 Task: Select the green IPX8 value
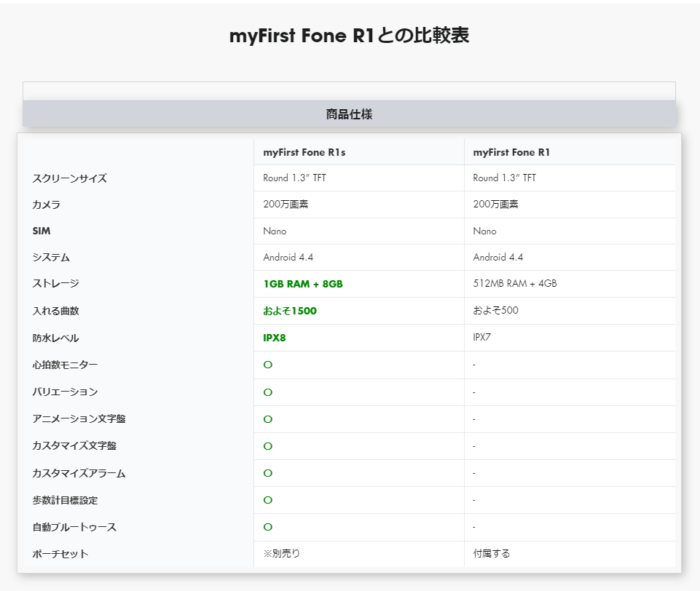coord(274,338)
